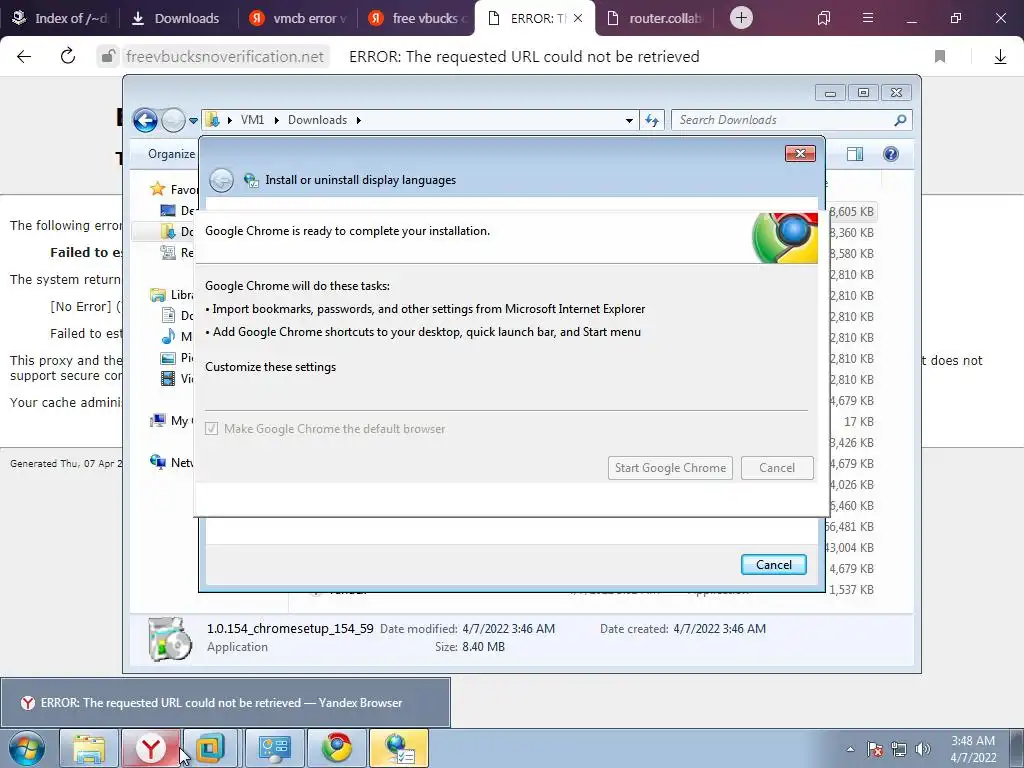Image resolution: width=1024 pixels, height=768 pixels.
Task: Switch to the router.collab tab
Action: (655, 18)
